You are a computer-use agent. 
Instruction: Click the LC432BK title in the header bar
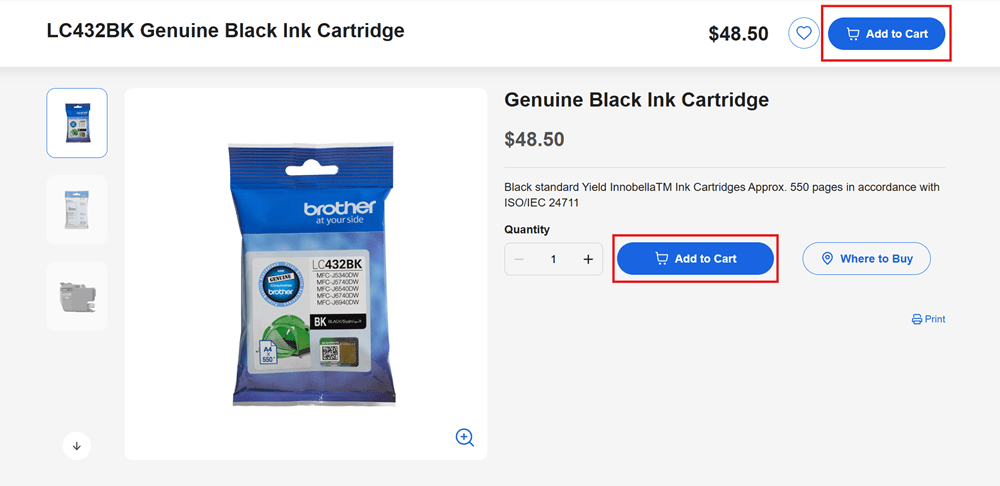point(225,31)
